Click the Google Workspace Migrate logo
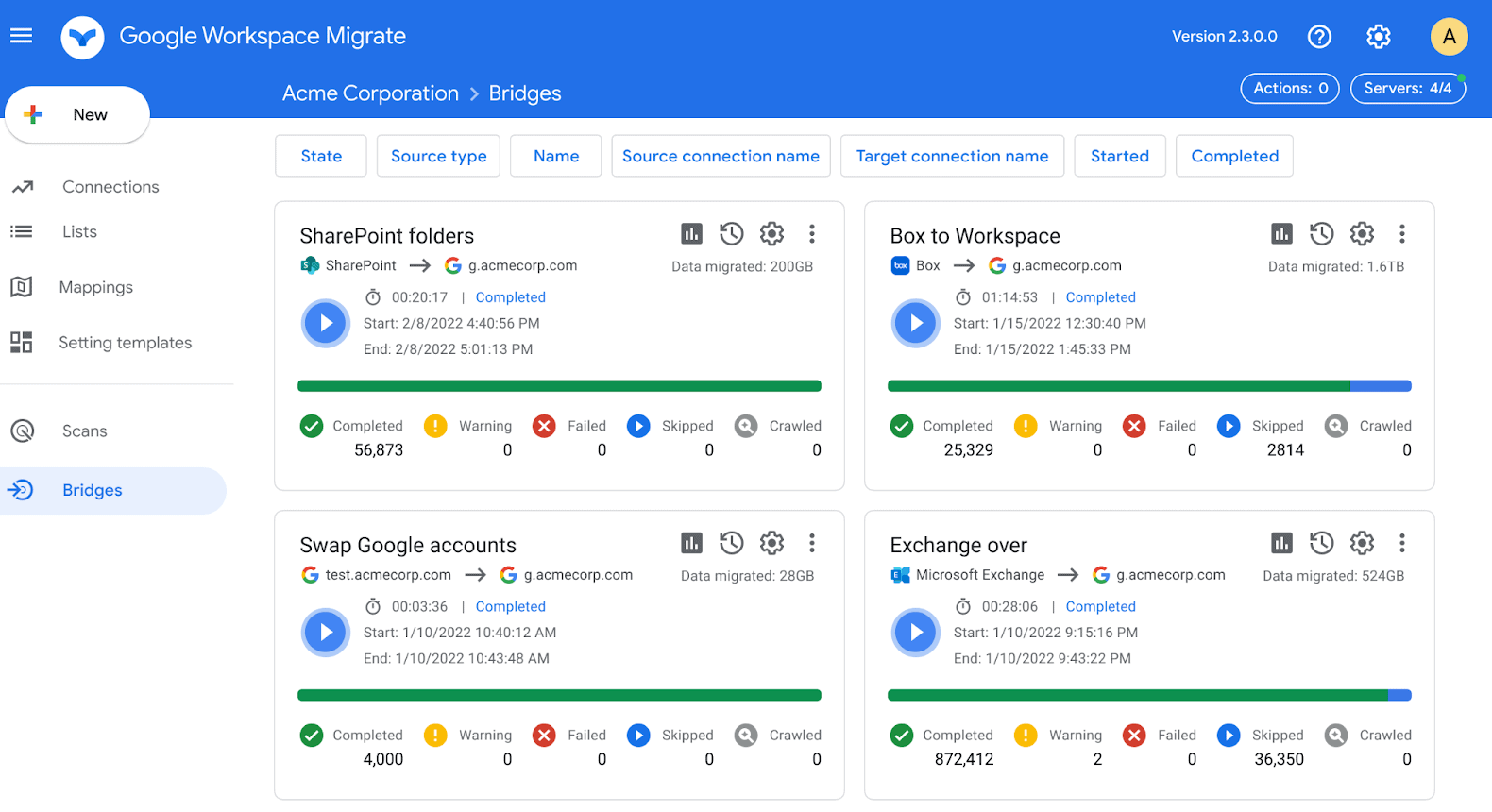The width and height of the screenshot is (1492, 812). click(x=82, y=38)
